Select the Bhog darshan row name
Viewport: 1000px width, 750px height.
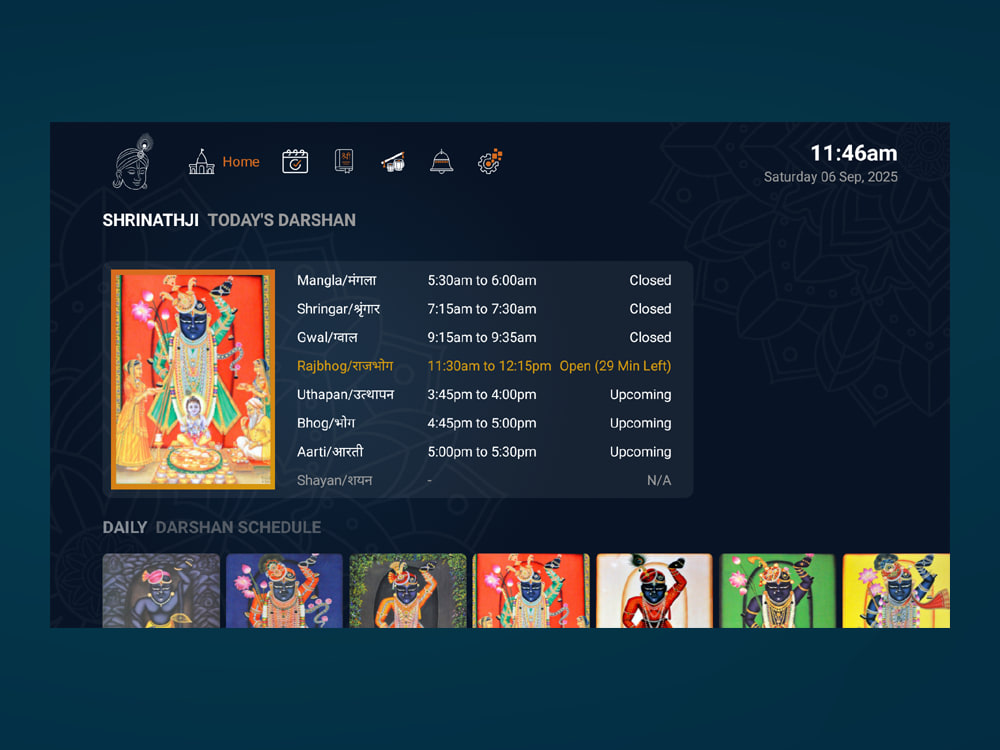[326, 423]
